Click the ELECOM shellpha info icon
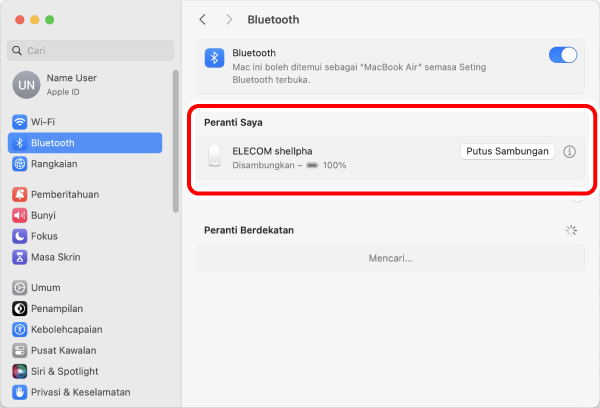The height and width of the screenshot is (408, 600). point(569,152)
